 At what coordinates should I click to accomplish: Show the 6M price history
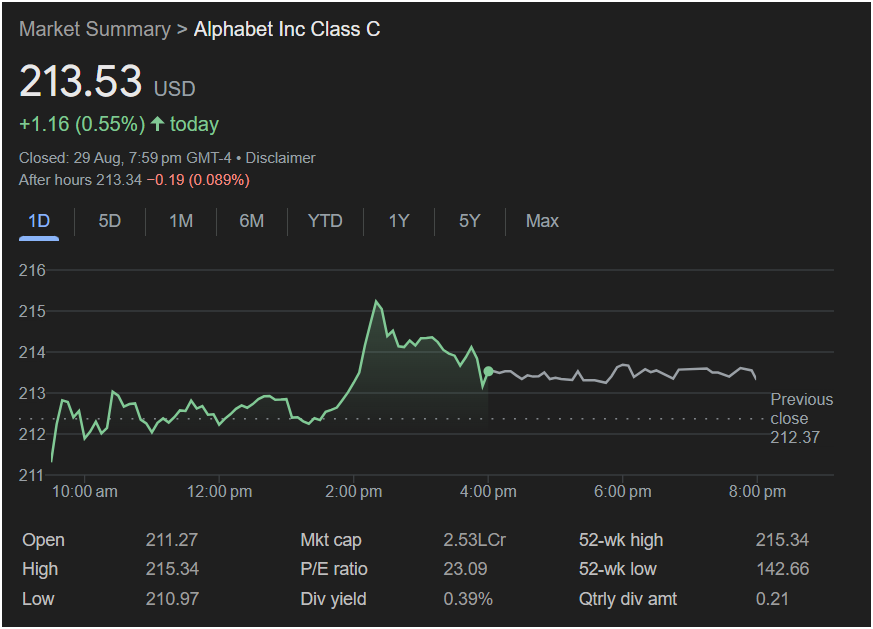pyautogui.click(x=252, y=221)
